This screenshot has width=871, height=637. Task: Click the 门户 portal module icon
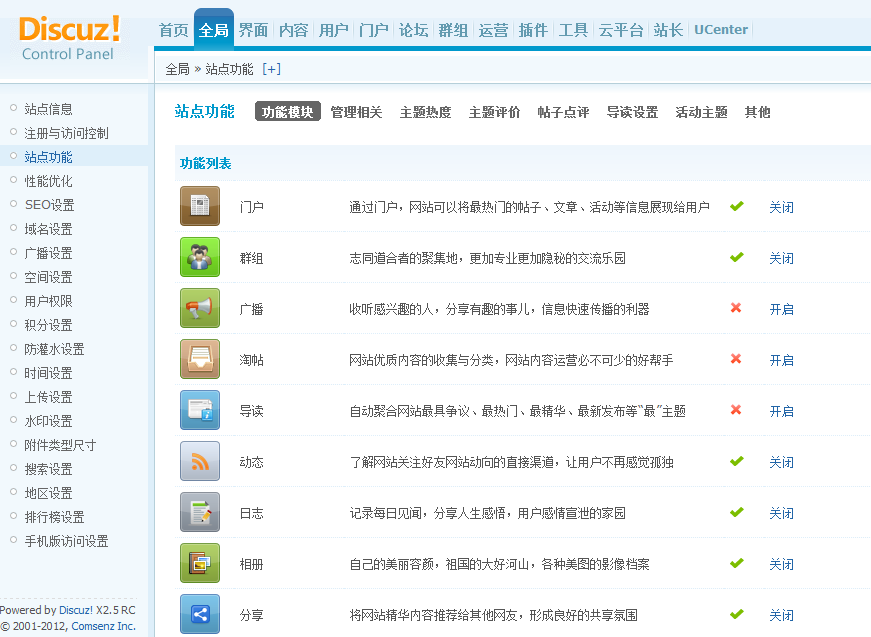[x=200, y=206]
